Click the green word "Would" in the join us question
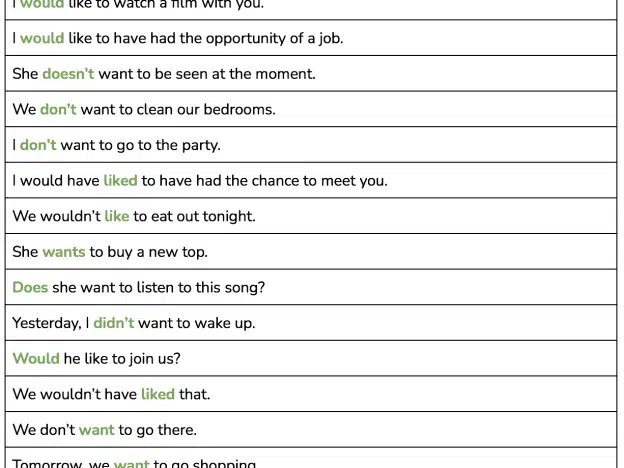This screenshot has height=468, width=624. click(x=36, y=359)
